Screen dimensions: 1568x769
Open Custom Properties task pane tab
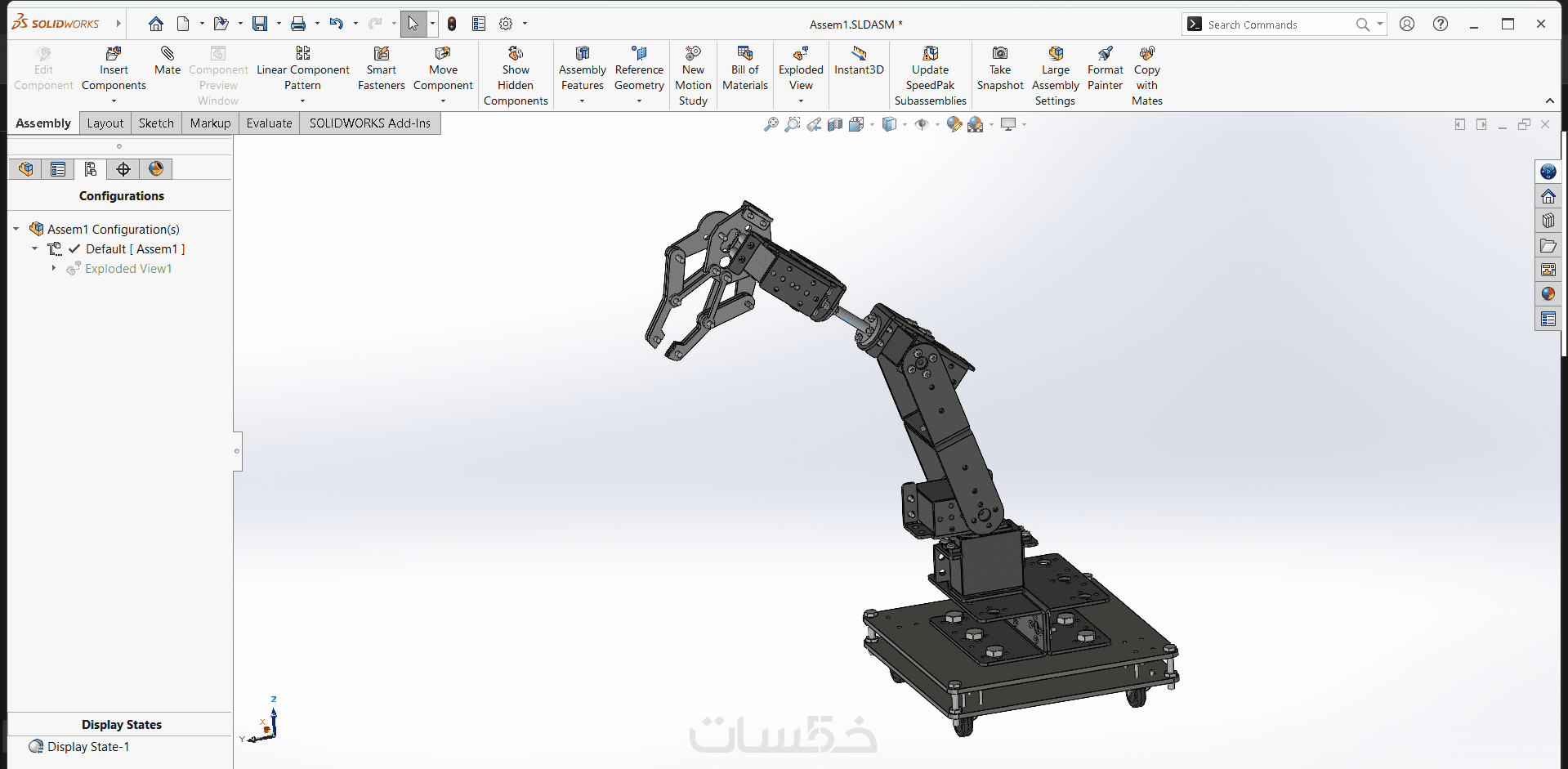coord(1548,319)
